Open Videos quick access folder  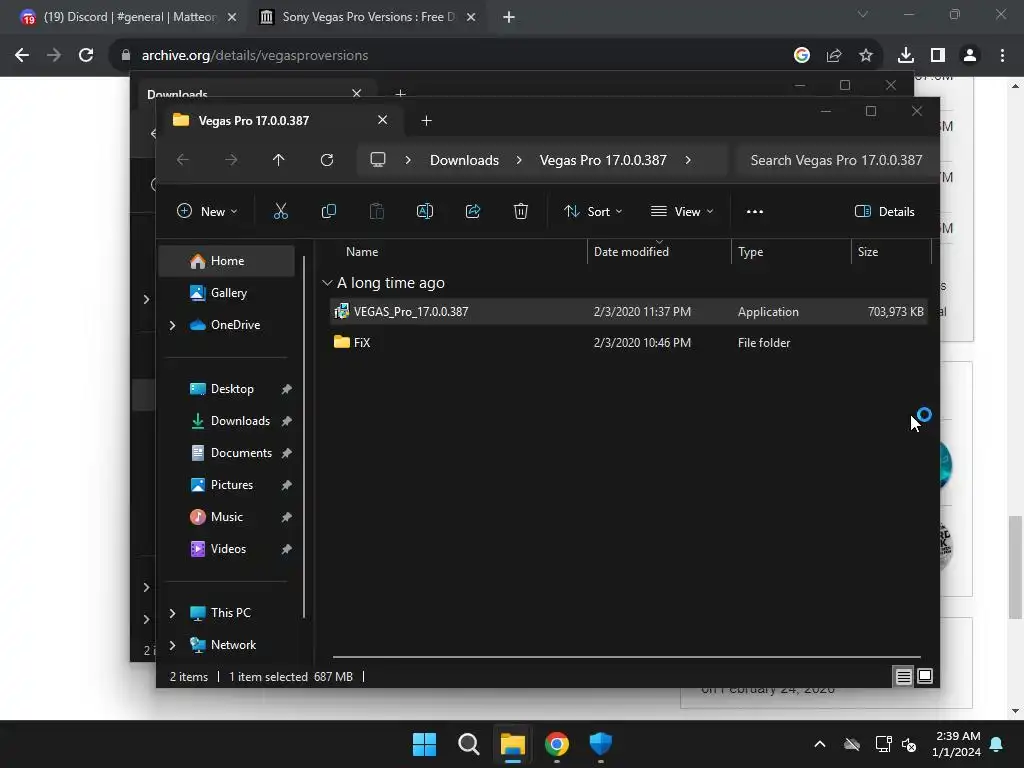tap(227, 549)
